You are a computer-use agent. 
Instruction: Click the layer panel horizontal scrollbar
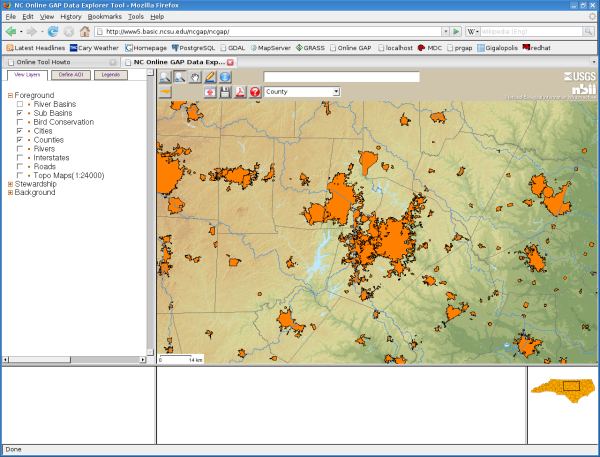pyautogui.click(x=74, y=360)
